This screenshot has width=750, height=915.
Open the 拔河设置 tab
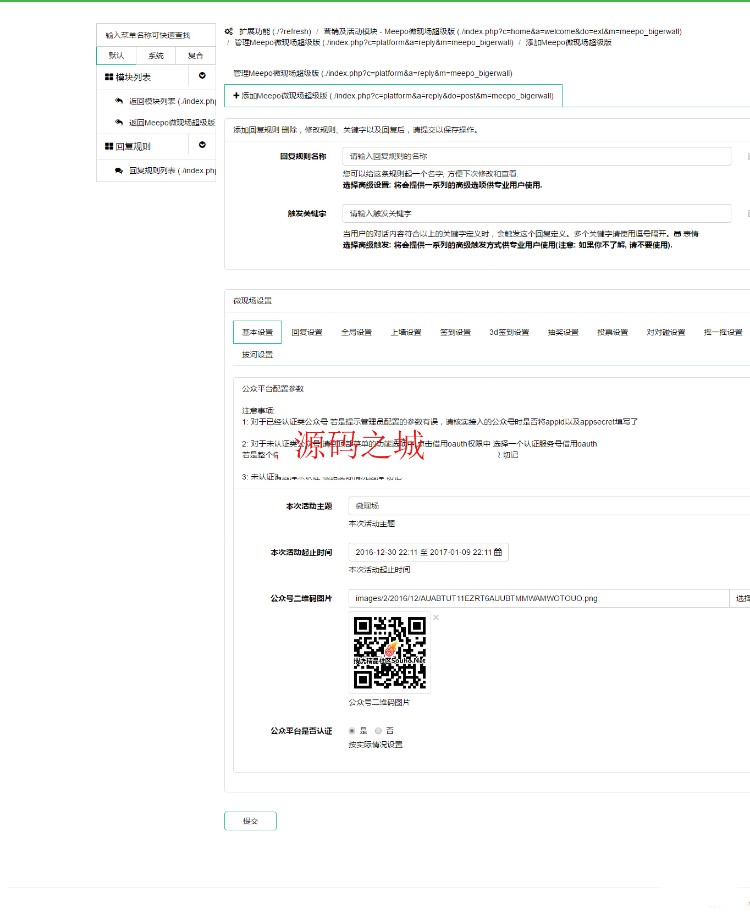coord(257,355)
